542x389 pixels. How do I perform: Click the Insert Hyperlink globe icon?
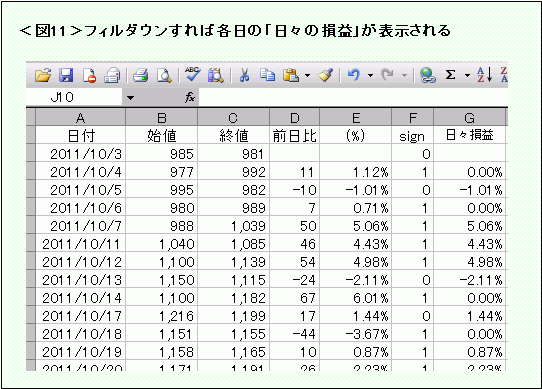pyautogui.click(x=428, y=75)
